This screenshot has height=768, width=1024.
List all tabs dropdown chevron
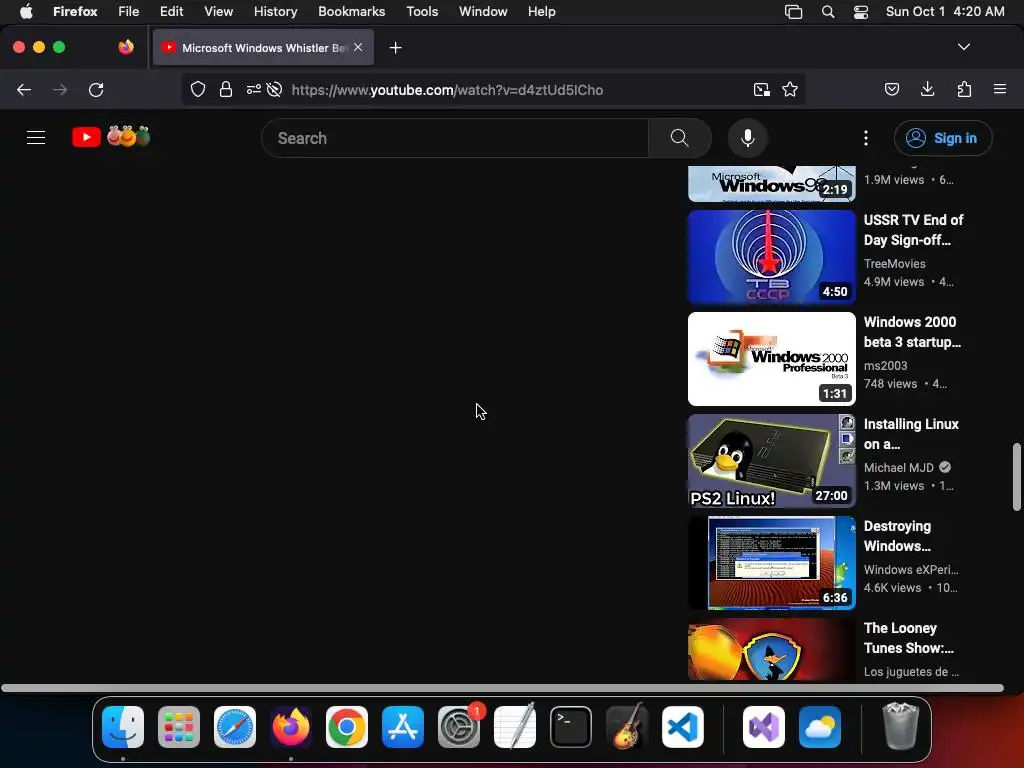964,47
